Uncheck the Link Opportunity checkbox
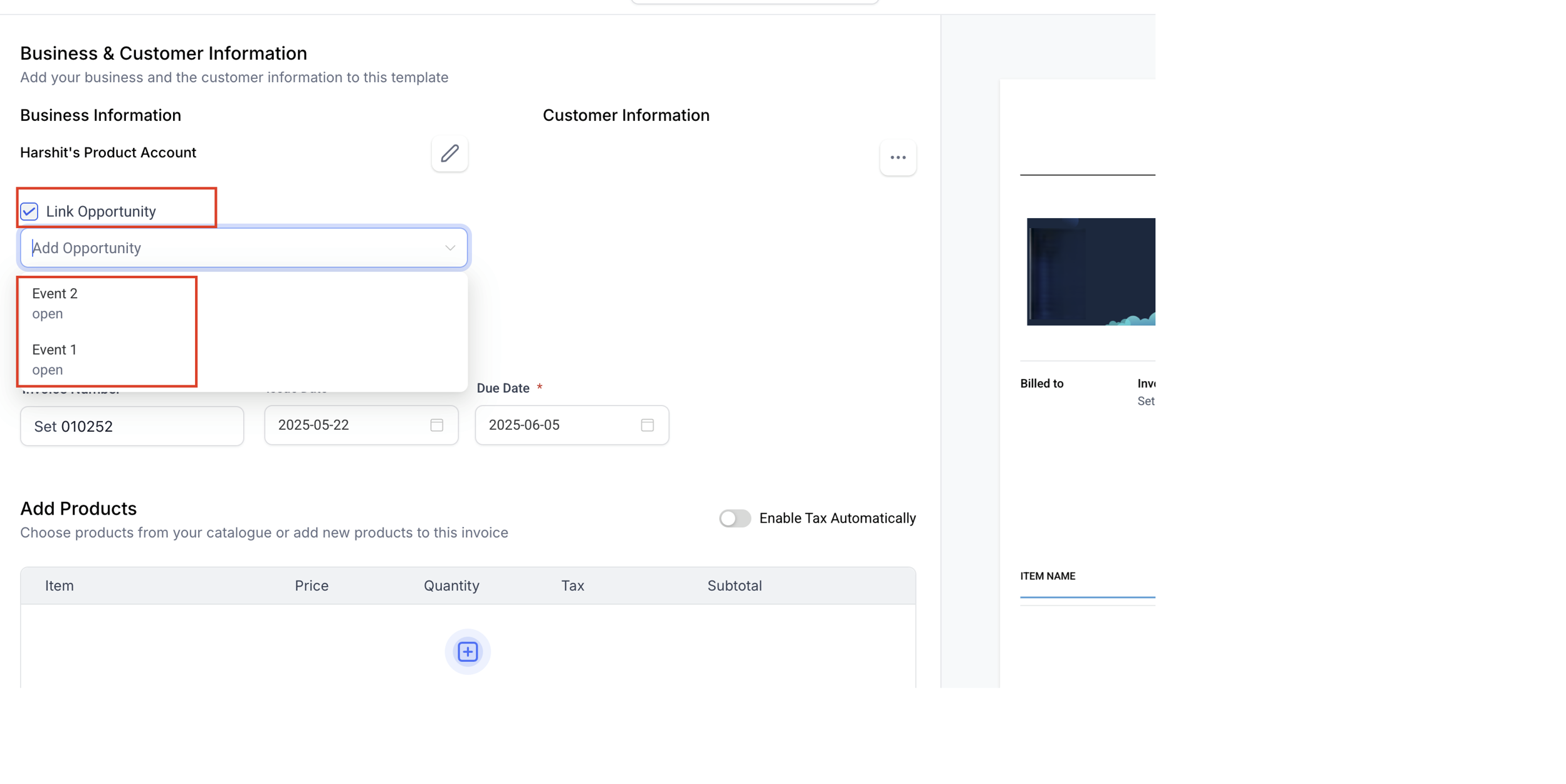The height and width of the screenshot is (784, 1566). pyautogui.click(x=29, y=211)
